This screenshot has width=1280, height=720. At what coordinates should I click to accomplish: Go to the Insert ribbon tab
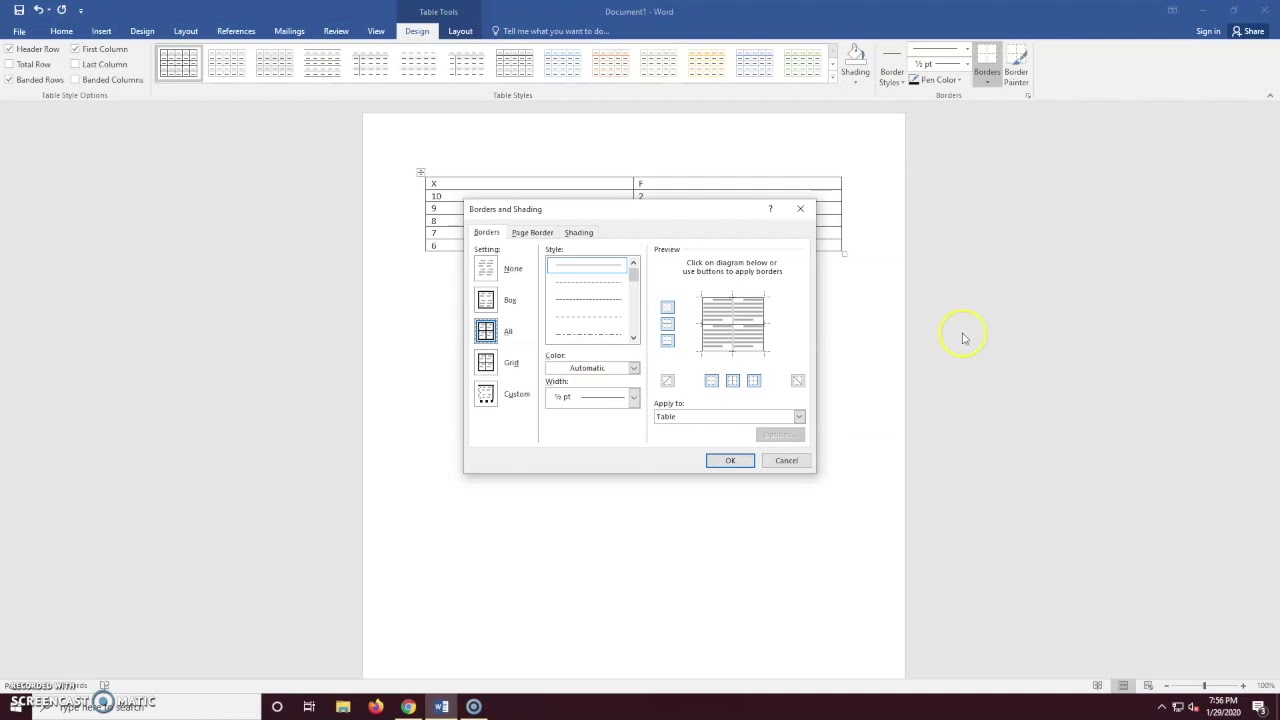(x=101, y=31)
